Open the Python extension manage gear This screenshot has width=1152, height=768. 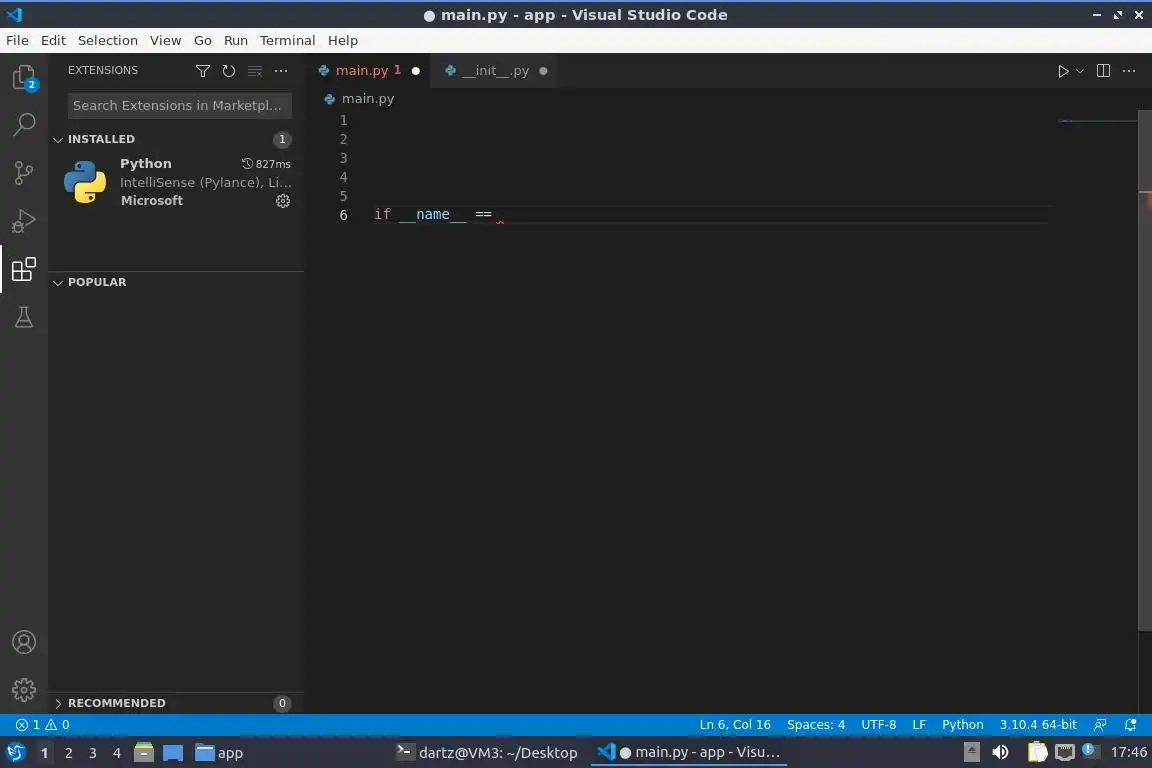point(283,201)
